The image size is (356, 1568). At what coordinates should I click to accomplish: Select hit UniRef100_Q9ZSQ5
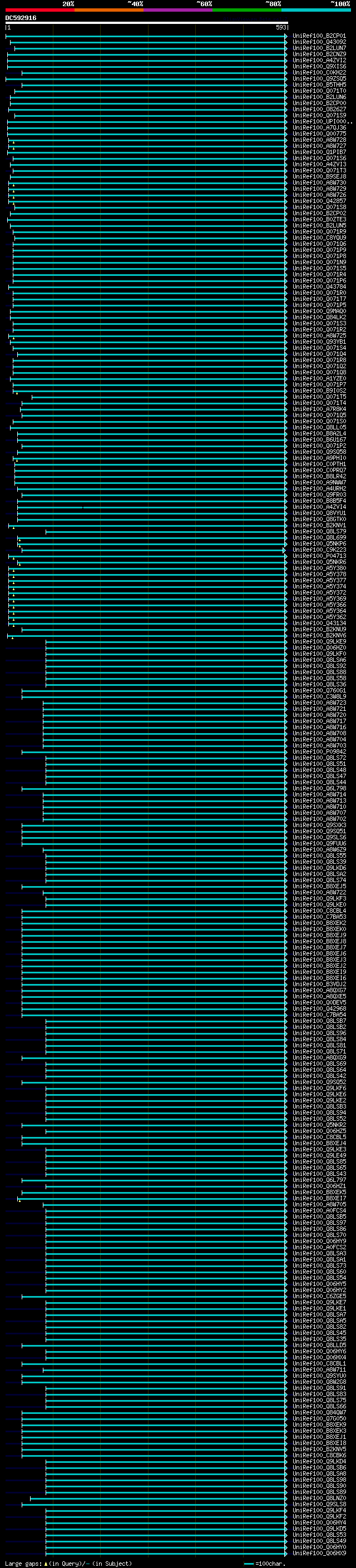click(x=319, y=78)
